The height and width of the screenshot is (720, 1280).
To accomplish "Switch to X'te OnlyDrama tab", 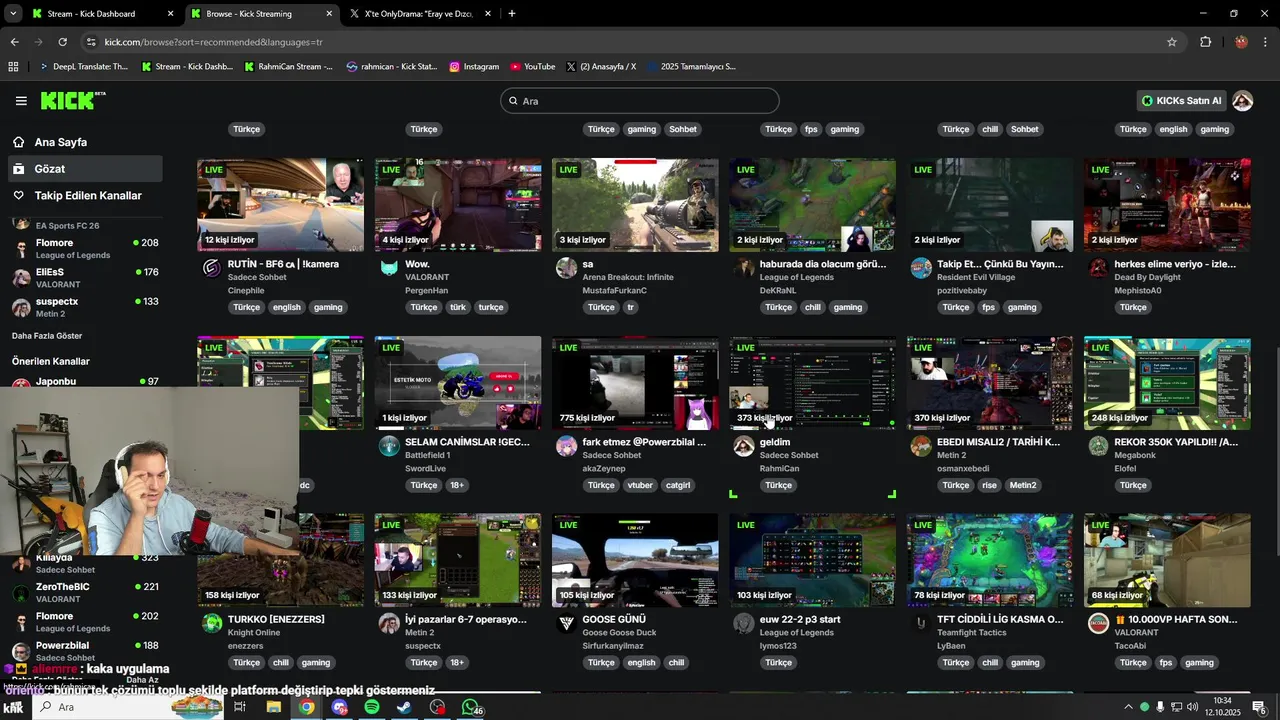I will (421, 14).
